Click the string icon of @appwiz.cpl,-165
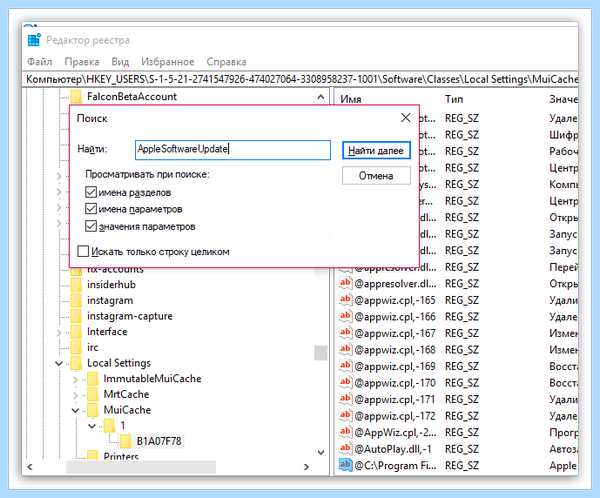The image size is (600, 498). coord(345,300)
